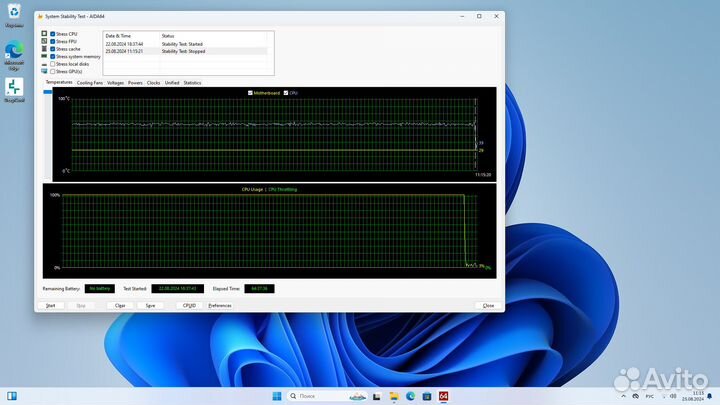This screenshot has height=405, width=720.
Task: Click the CPUID button
Action: [188, 305]
